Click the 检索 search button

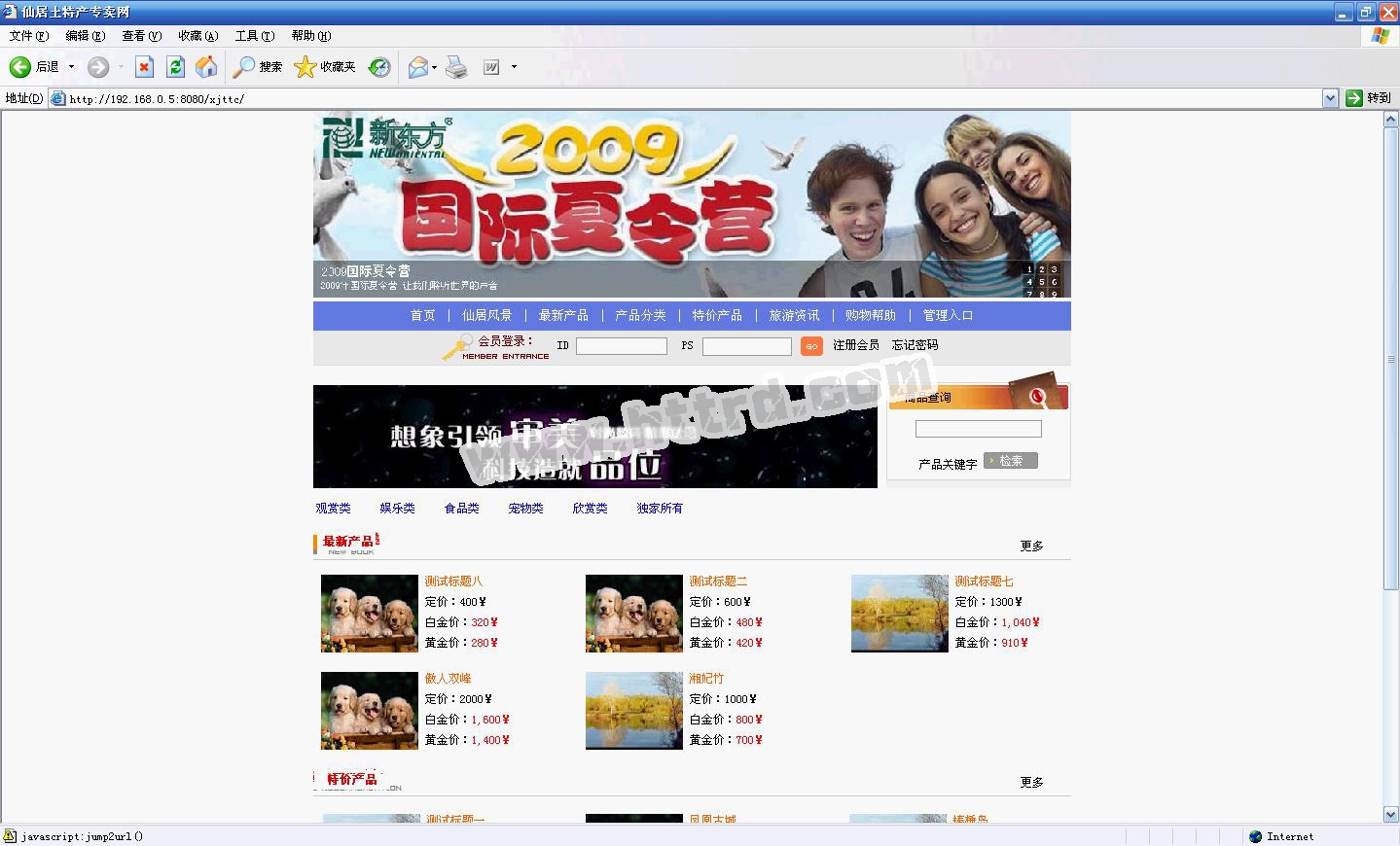point(1011,461)
